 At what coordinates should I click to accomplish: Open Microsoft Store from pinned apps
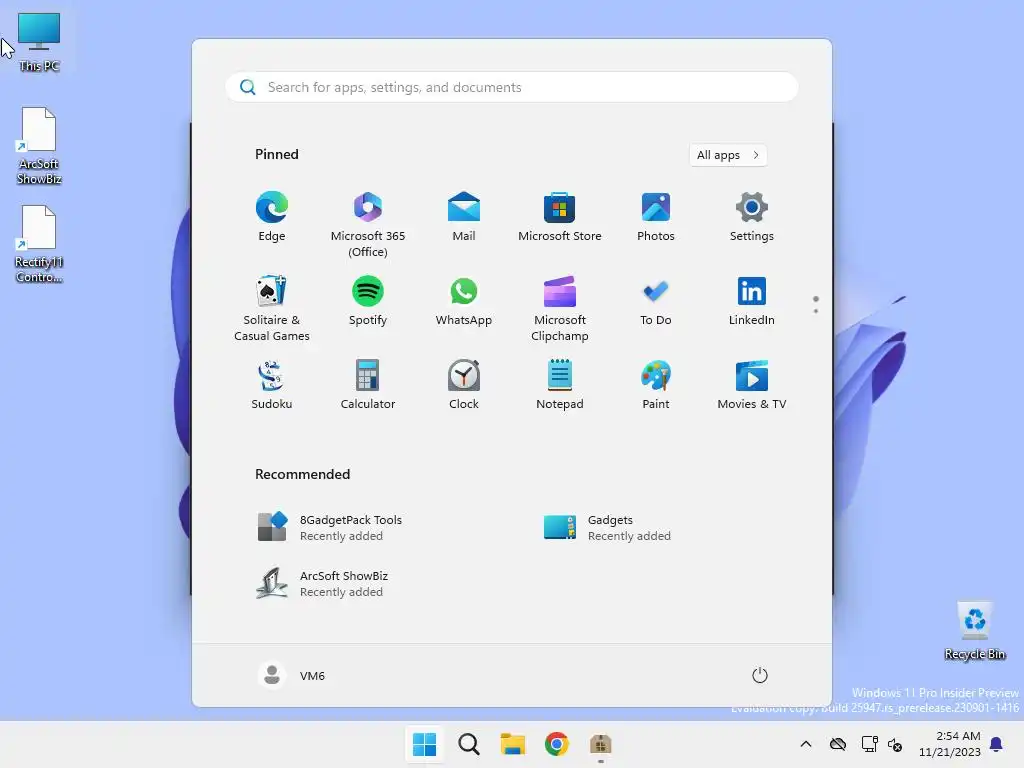click(560, 217)
